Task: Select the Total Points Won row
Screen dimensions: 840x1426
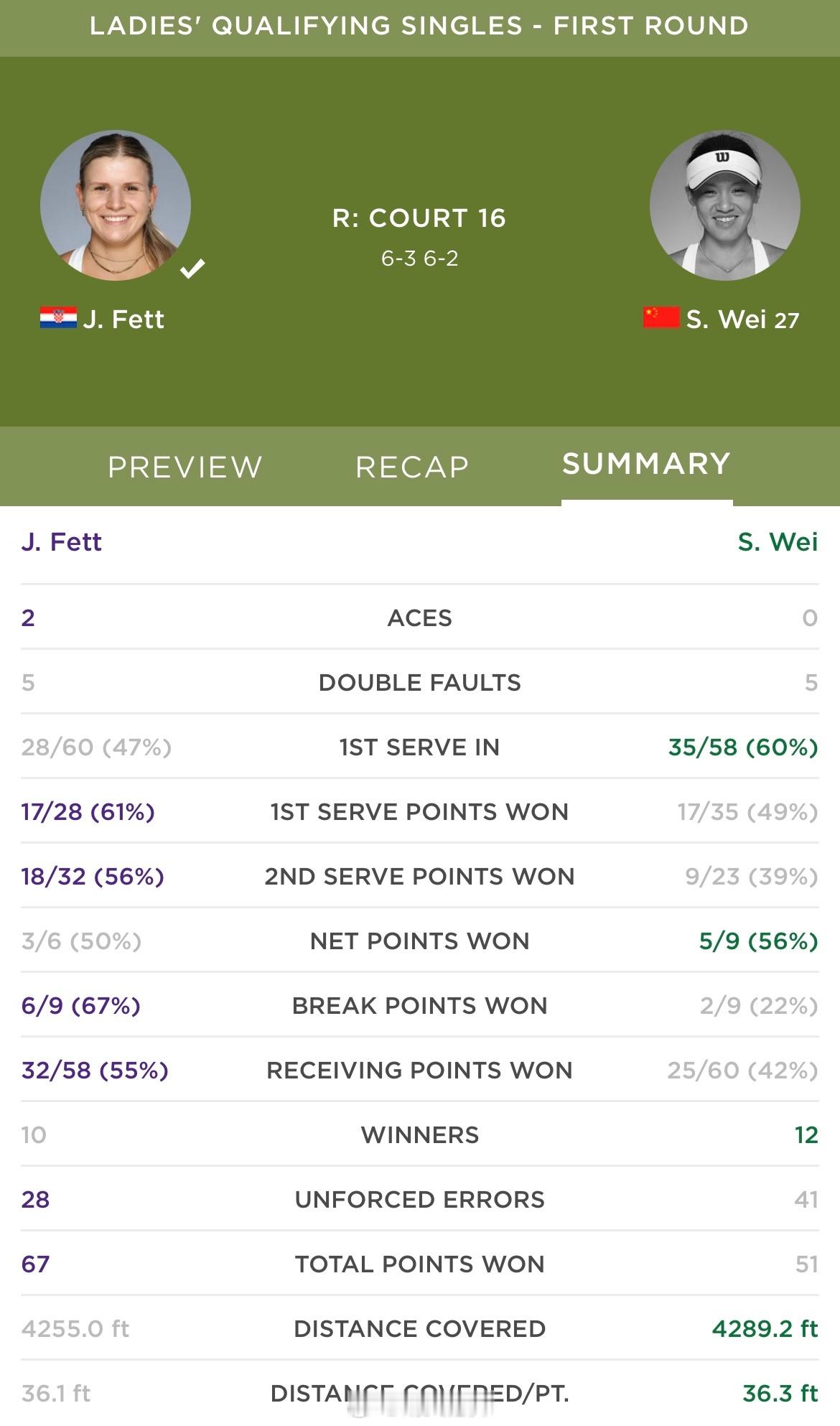Action: [x=420, y=1264]
